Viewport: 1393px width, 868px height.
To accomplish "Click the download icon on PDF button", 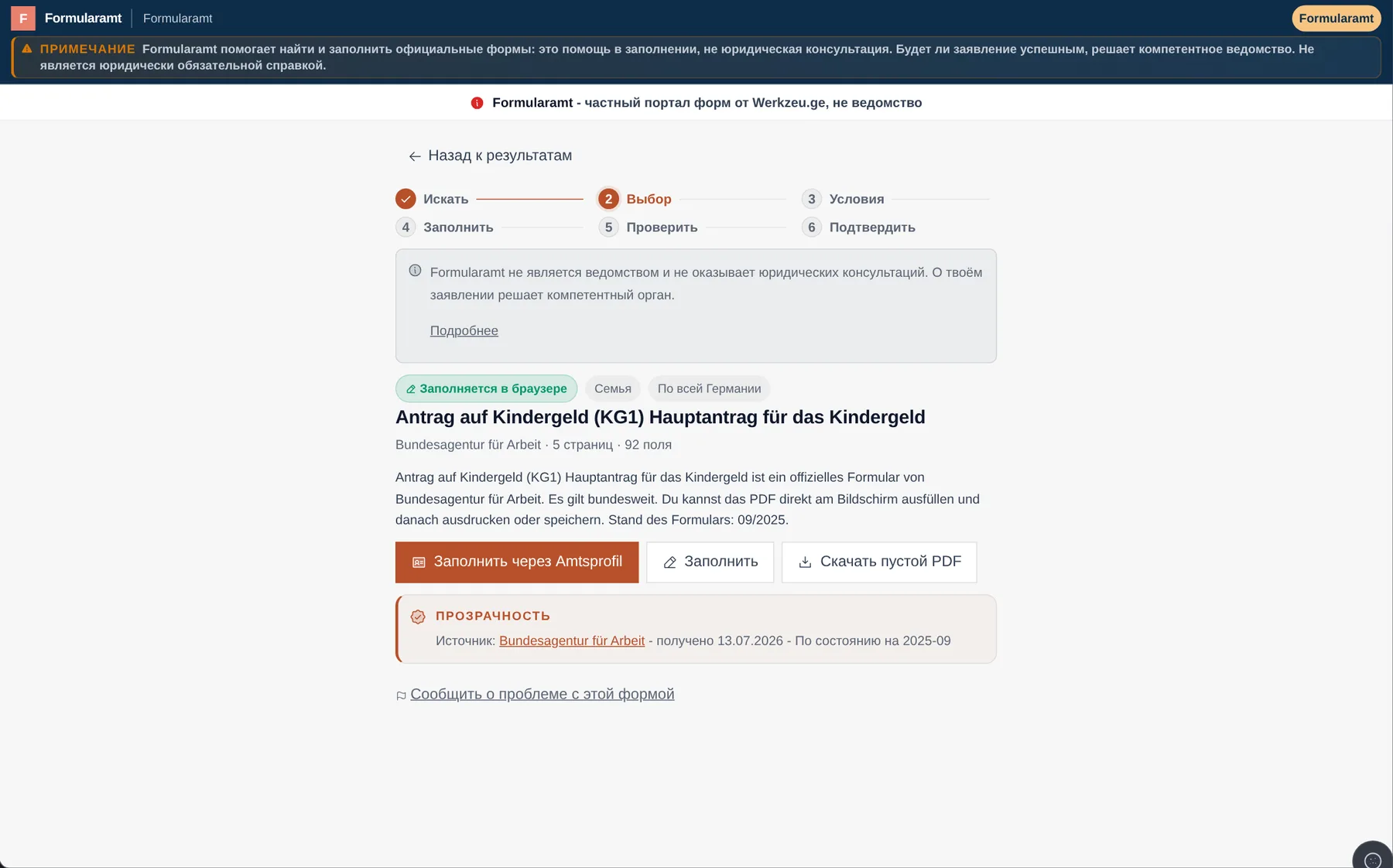I will point(805,562).
